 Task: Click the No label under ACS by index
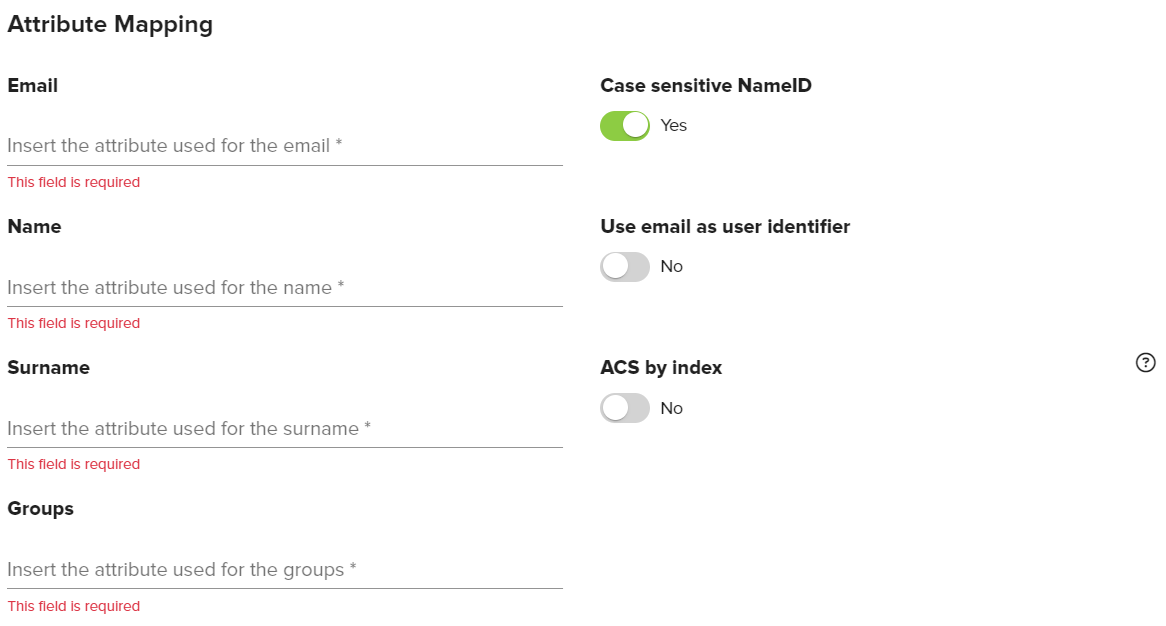tap(672, 408)
